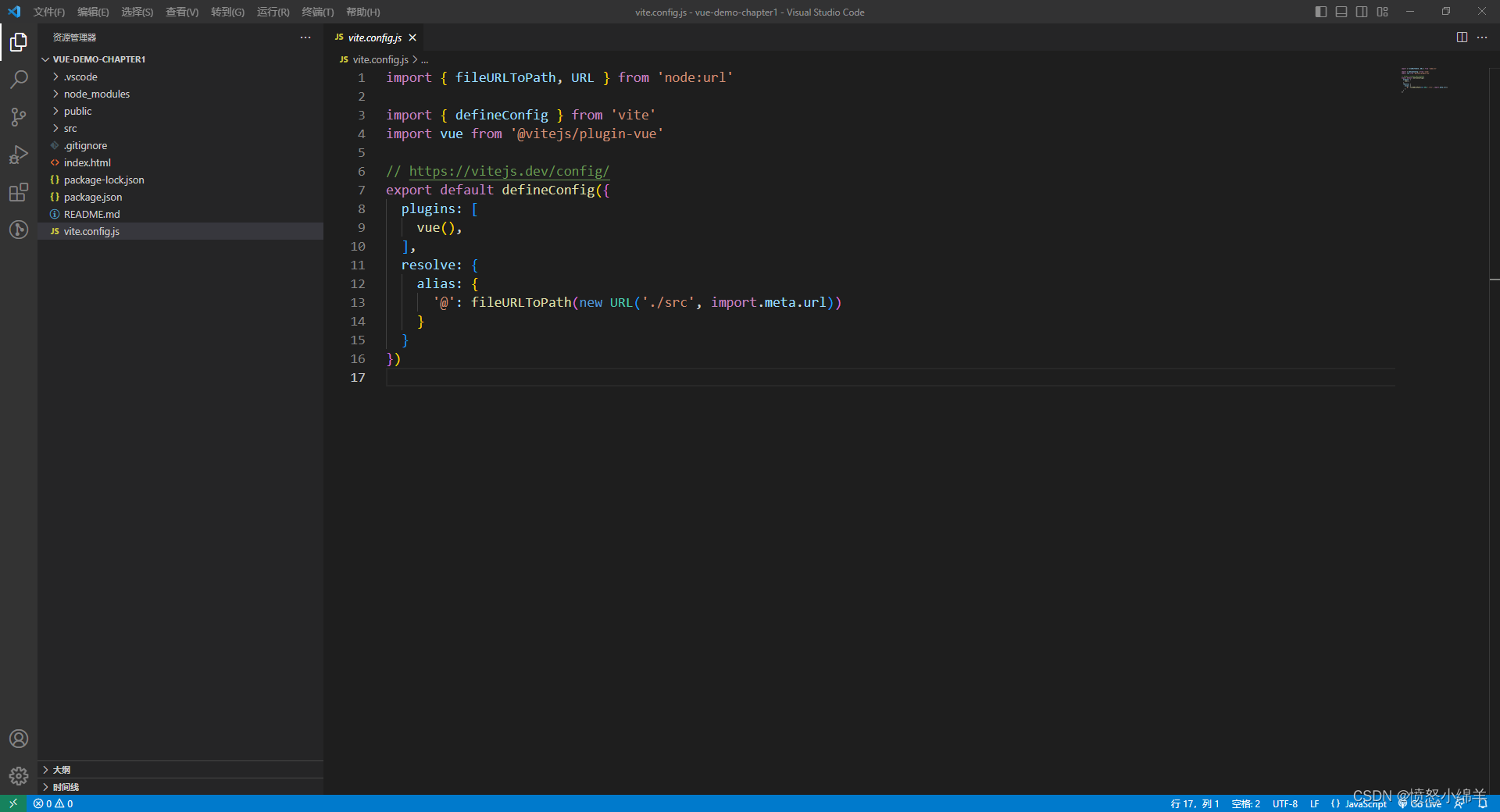Click the Customize Layout icon

pyautogui.click(x=1383, y=12)
